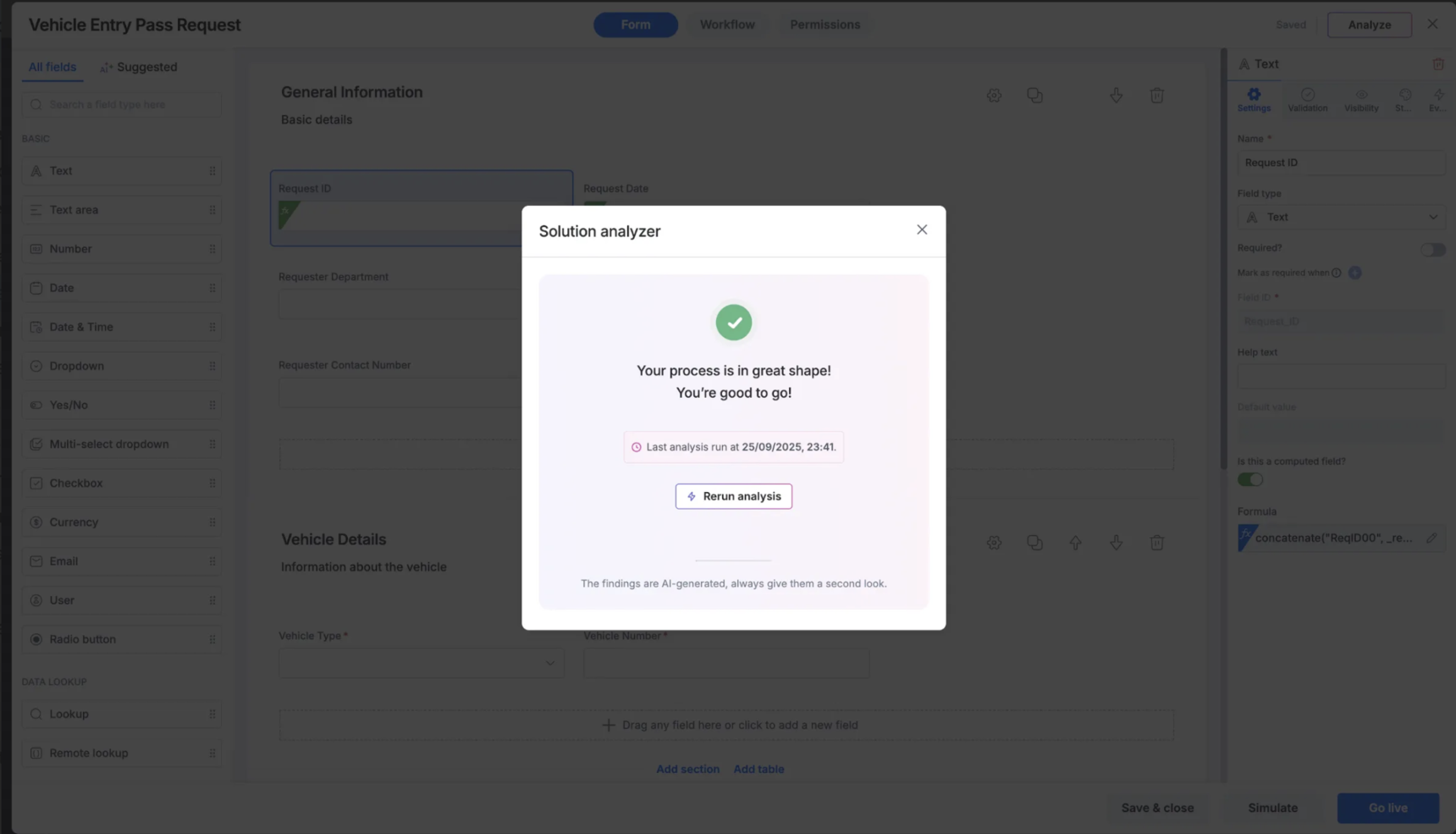Screen dimensions: 1456x834
Task: Switch to the Workflow tab
Action: [x=727, y=25]
